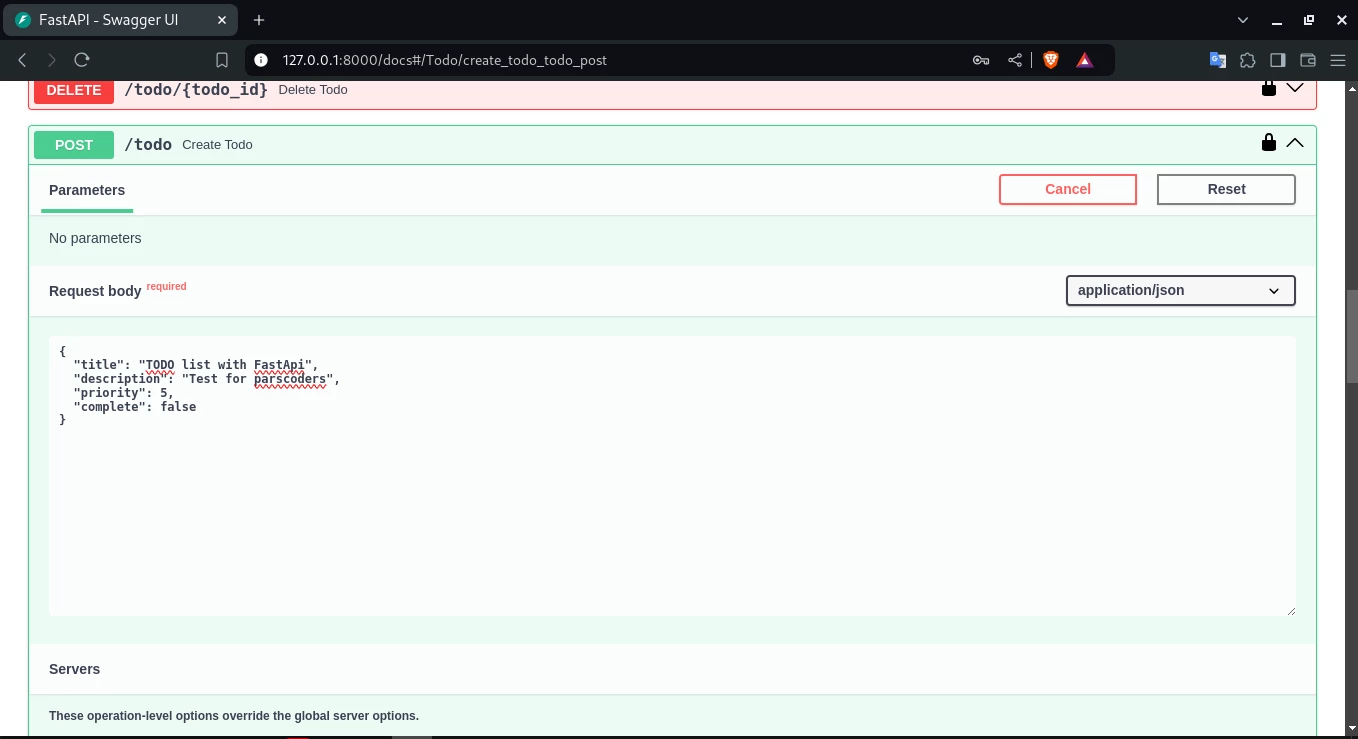This screenshot has width=1358, height=739.
Task: Click inside the request body JSON textarea
Action: click(x=671, y=500)
